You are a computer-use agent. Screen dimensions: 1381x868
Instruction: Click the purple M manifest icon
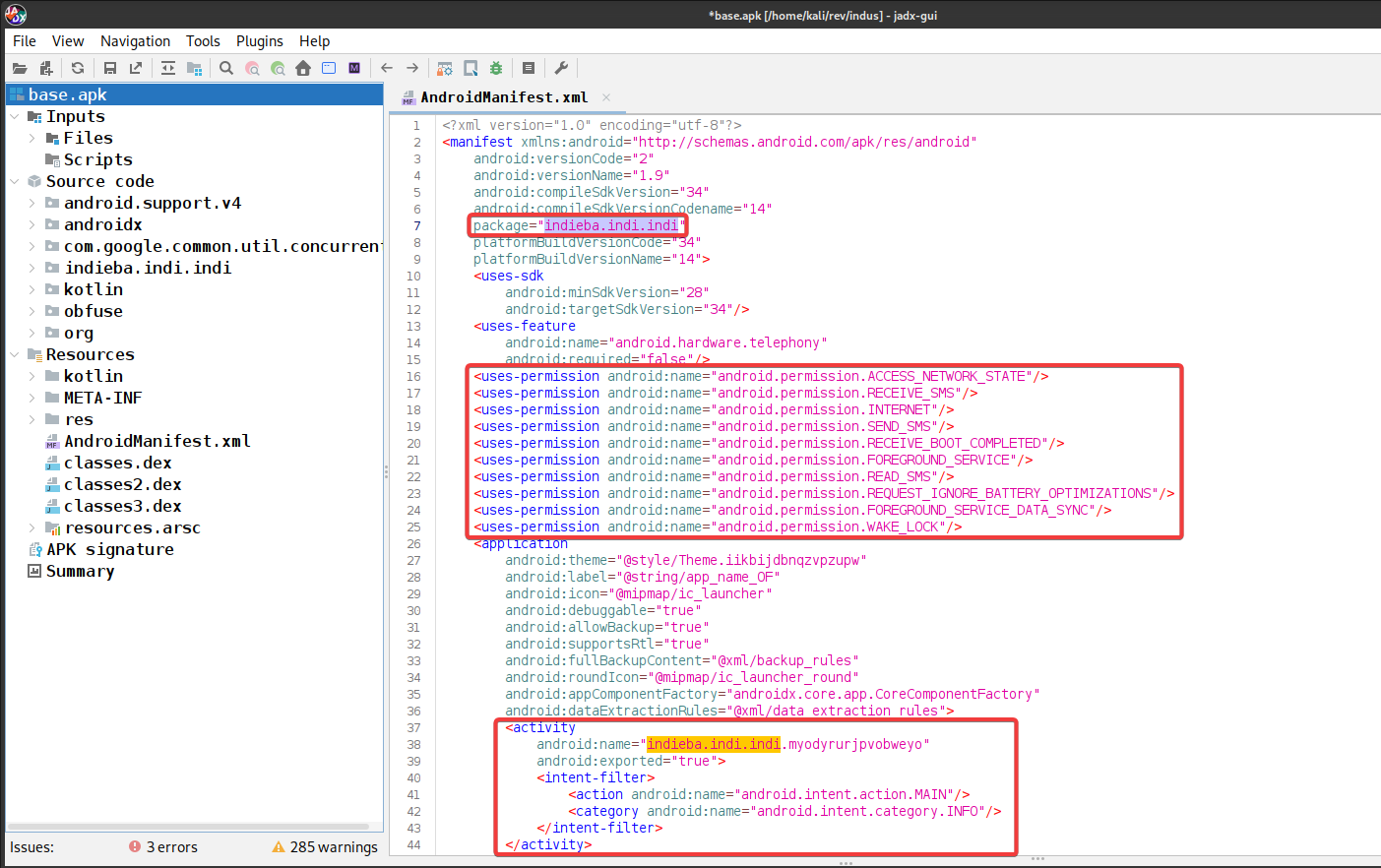354,68
